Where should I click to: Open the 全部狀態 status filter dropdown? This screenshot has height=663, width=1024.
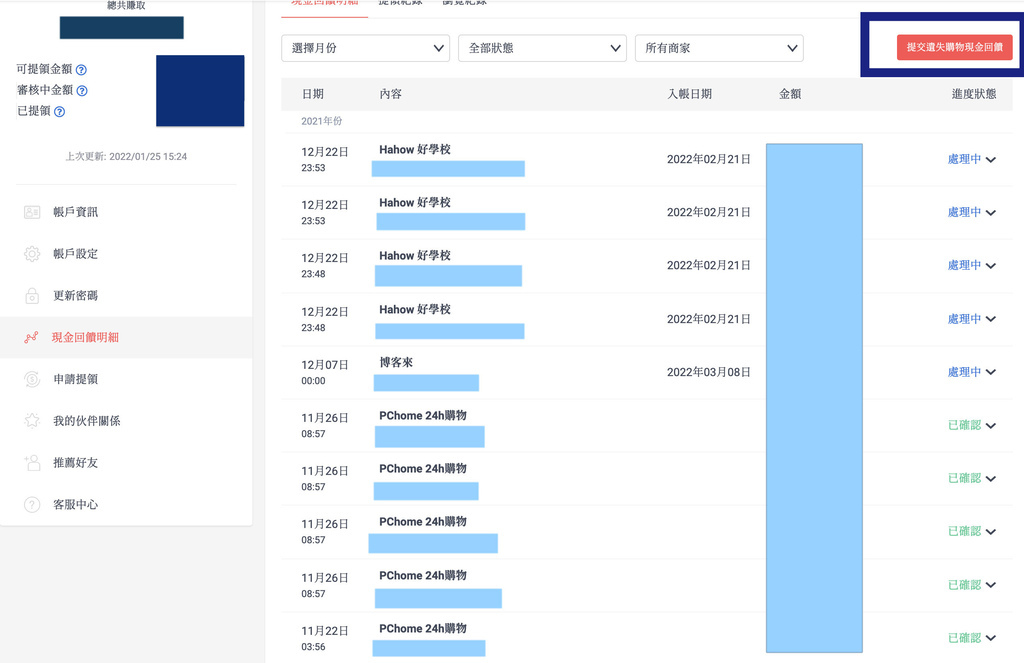pyautogui.click(x=543, y=48)
